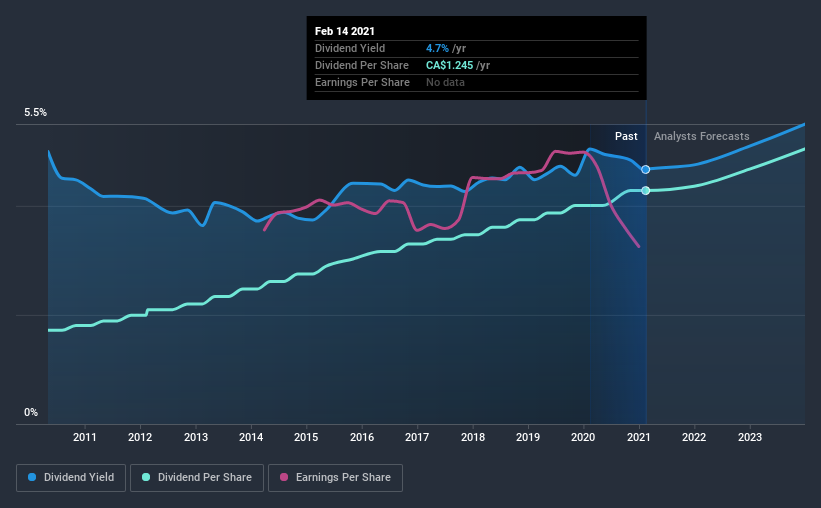
Task: Toggle the Dividend Per Share legend button
Action: pos(197,478)
